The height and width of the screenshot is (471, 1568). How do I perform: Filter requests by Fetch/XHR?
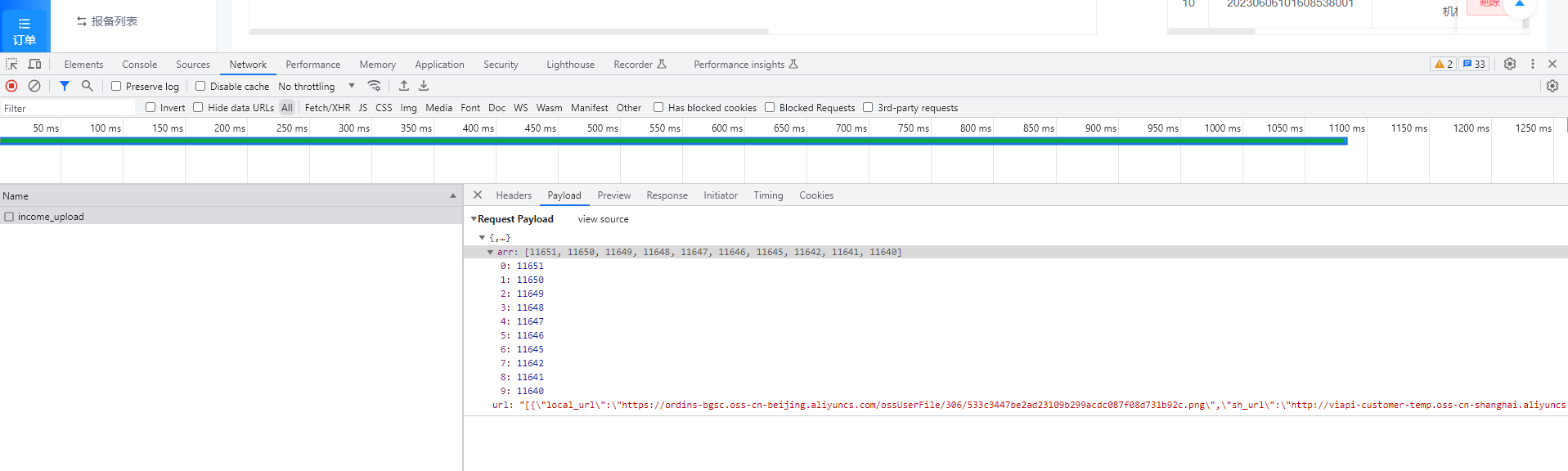click(x=327, y=107)
